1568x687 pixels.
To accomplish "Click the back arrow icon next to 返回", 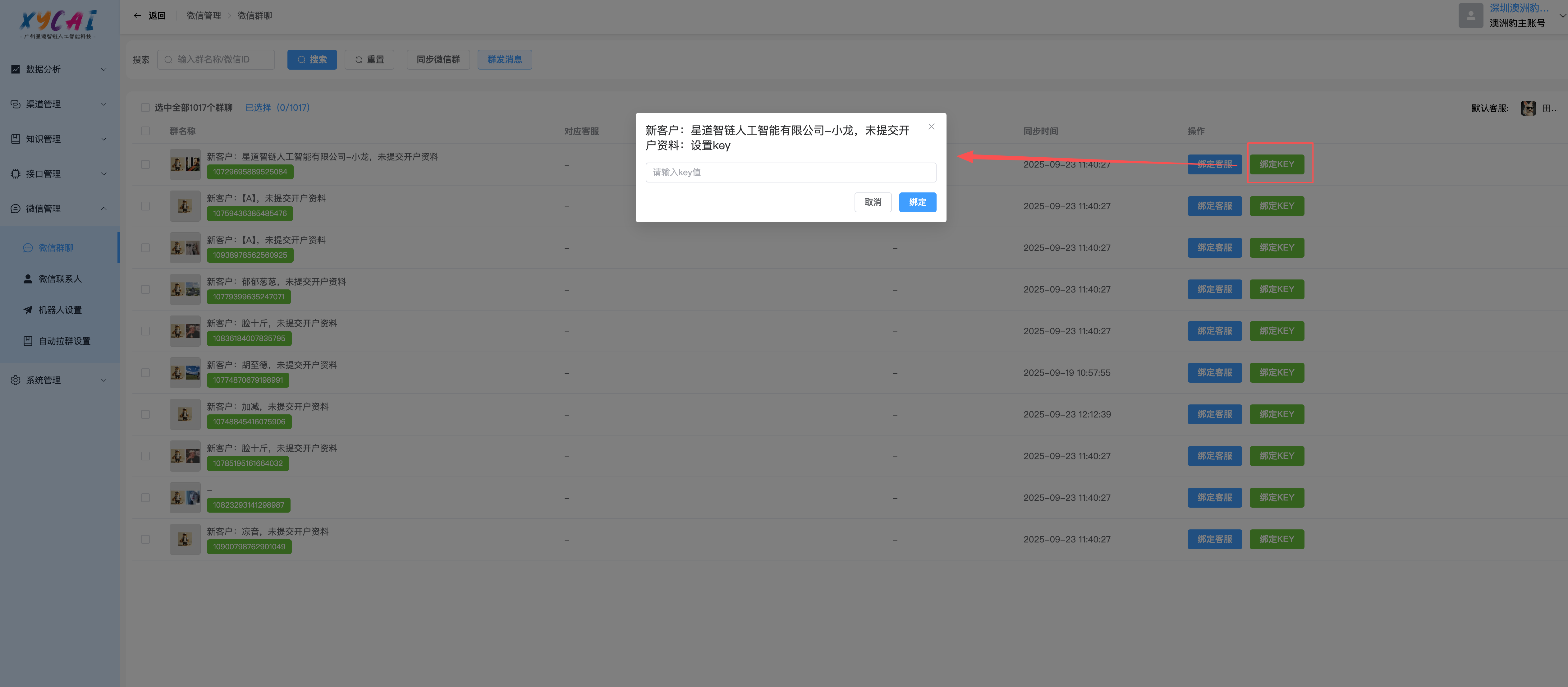I will [137, 16].
